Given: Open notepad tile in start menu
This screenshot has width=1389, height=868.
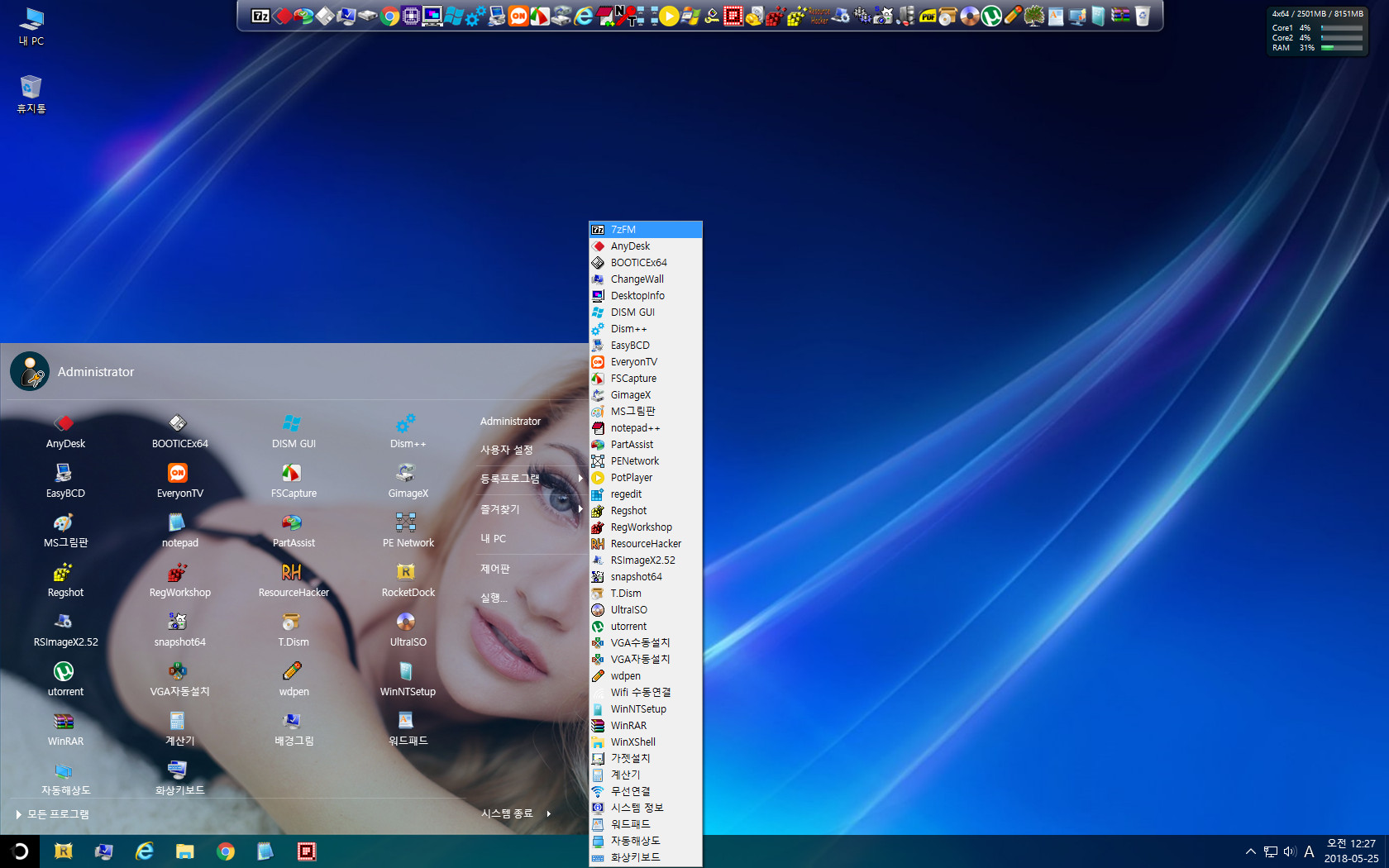Looking at the screenshot, I should [179, 531].
